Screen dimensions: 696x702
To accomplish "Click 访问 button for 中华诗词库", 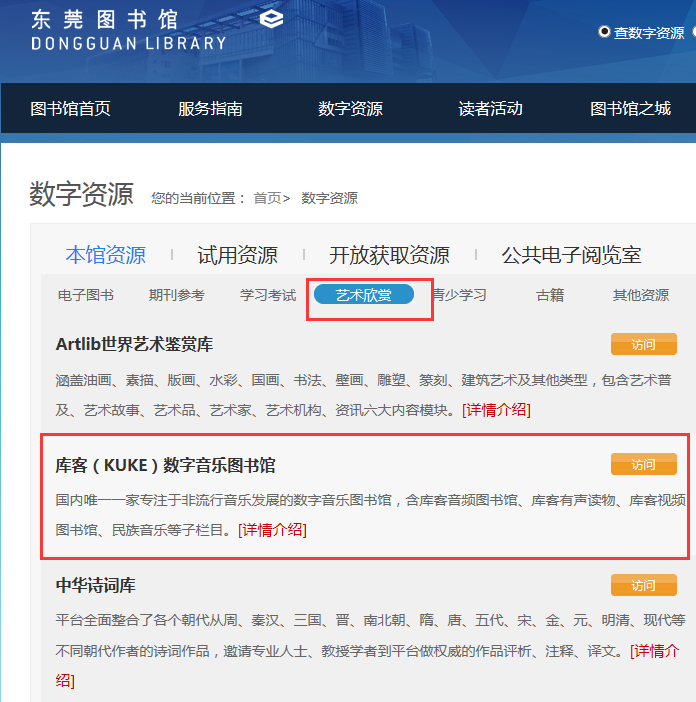I will (643, 585).
